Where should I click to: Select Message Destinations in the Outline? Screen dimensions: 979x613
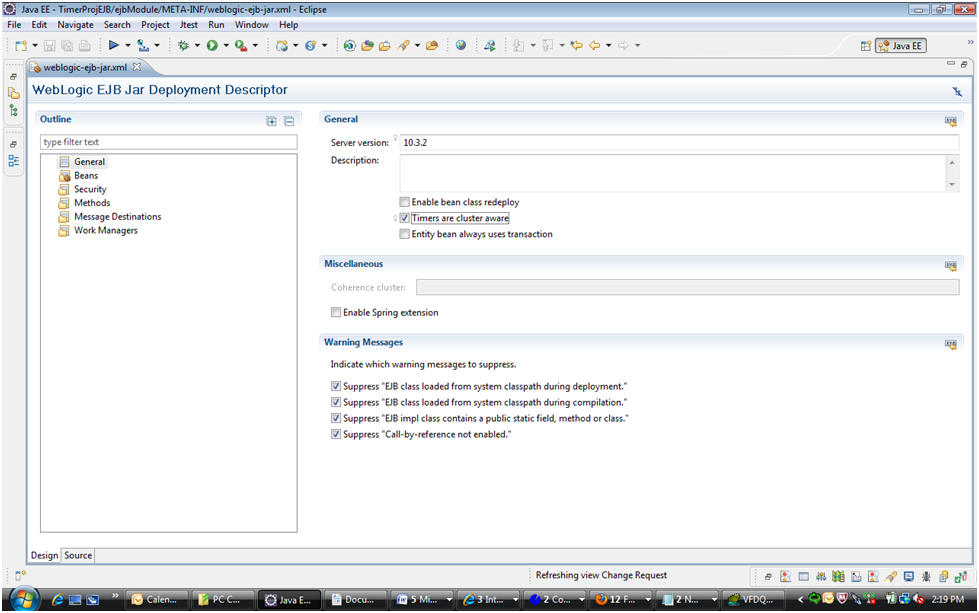[x=117, y=217]
